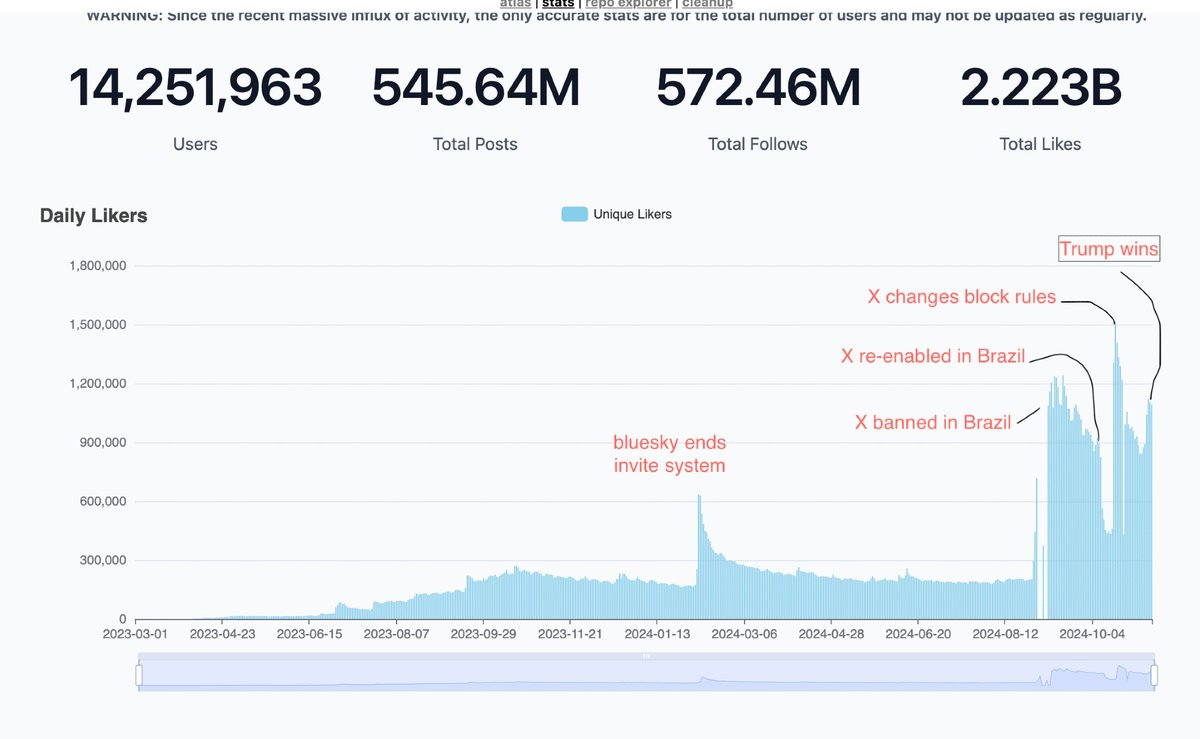Click the 2023-09-29 x-axis date
This screenshot has width=1200, height=739.
pos(483,633)
